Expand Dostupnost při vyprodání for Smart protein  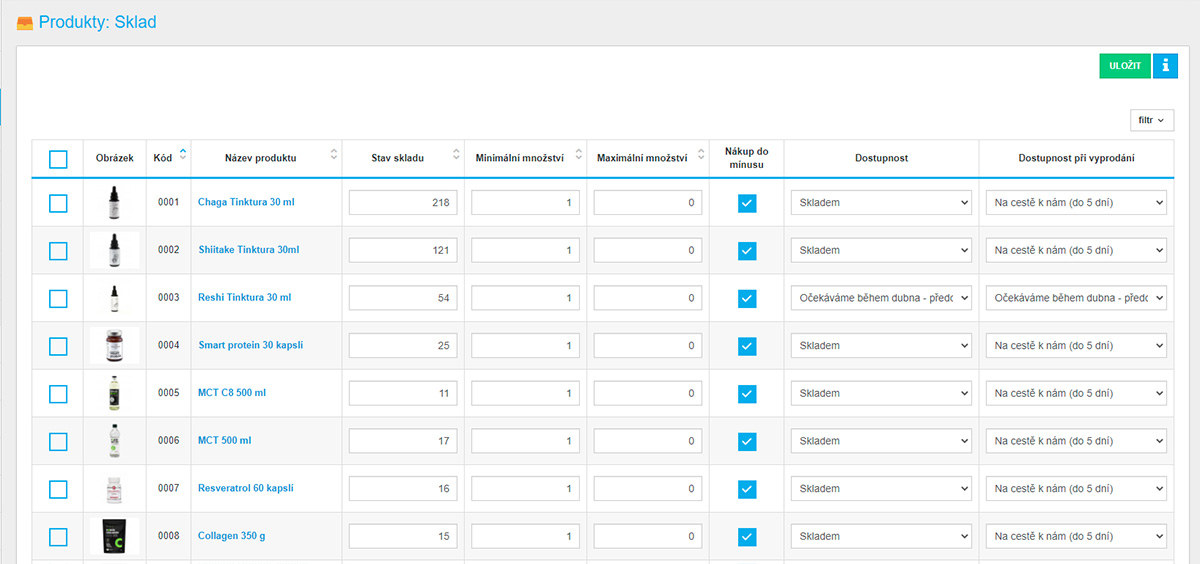tap(1075, 346)
